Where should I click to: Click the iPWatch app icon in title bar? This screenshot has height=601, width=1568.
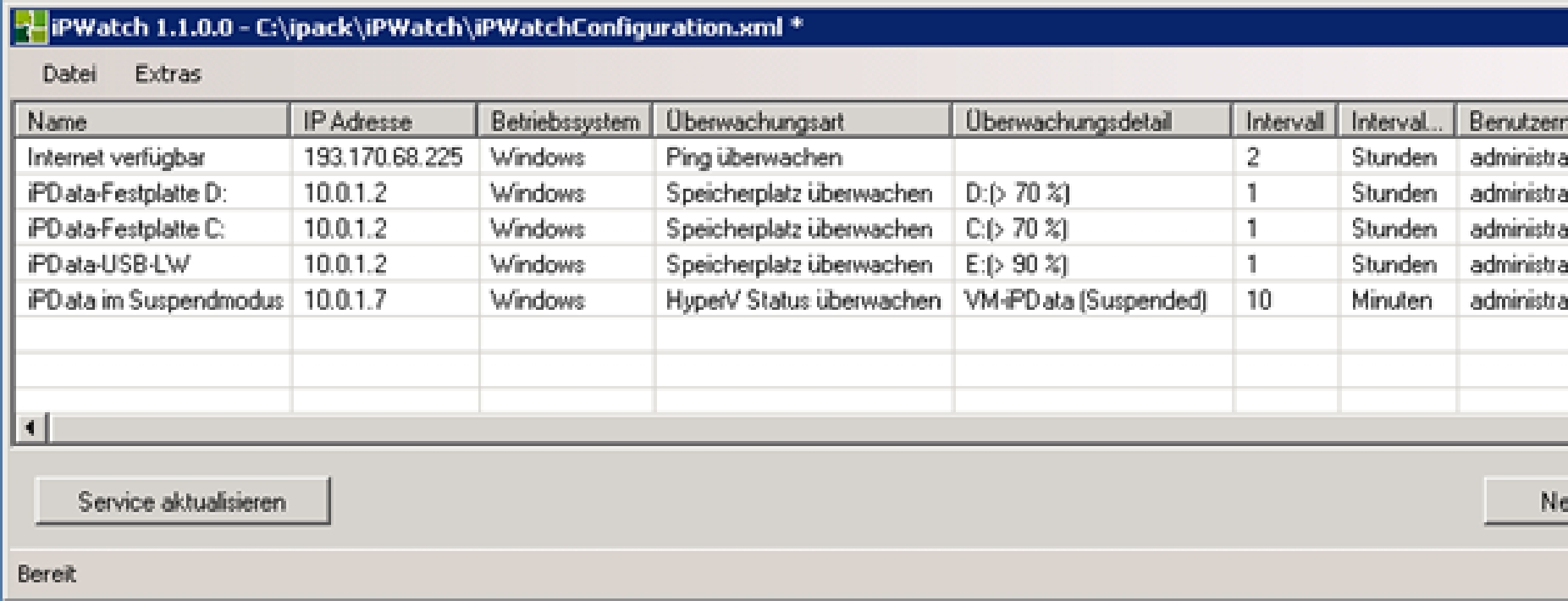(30, 28)
